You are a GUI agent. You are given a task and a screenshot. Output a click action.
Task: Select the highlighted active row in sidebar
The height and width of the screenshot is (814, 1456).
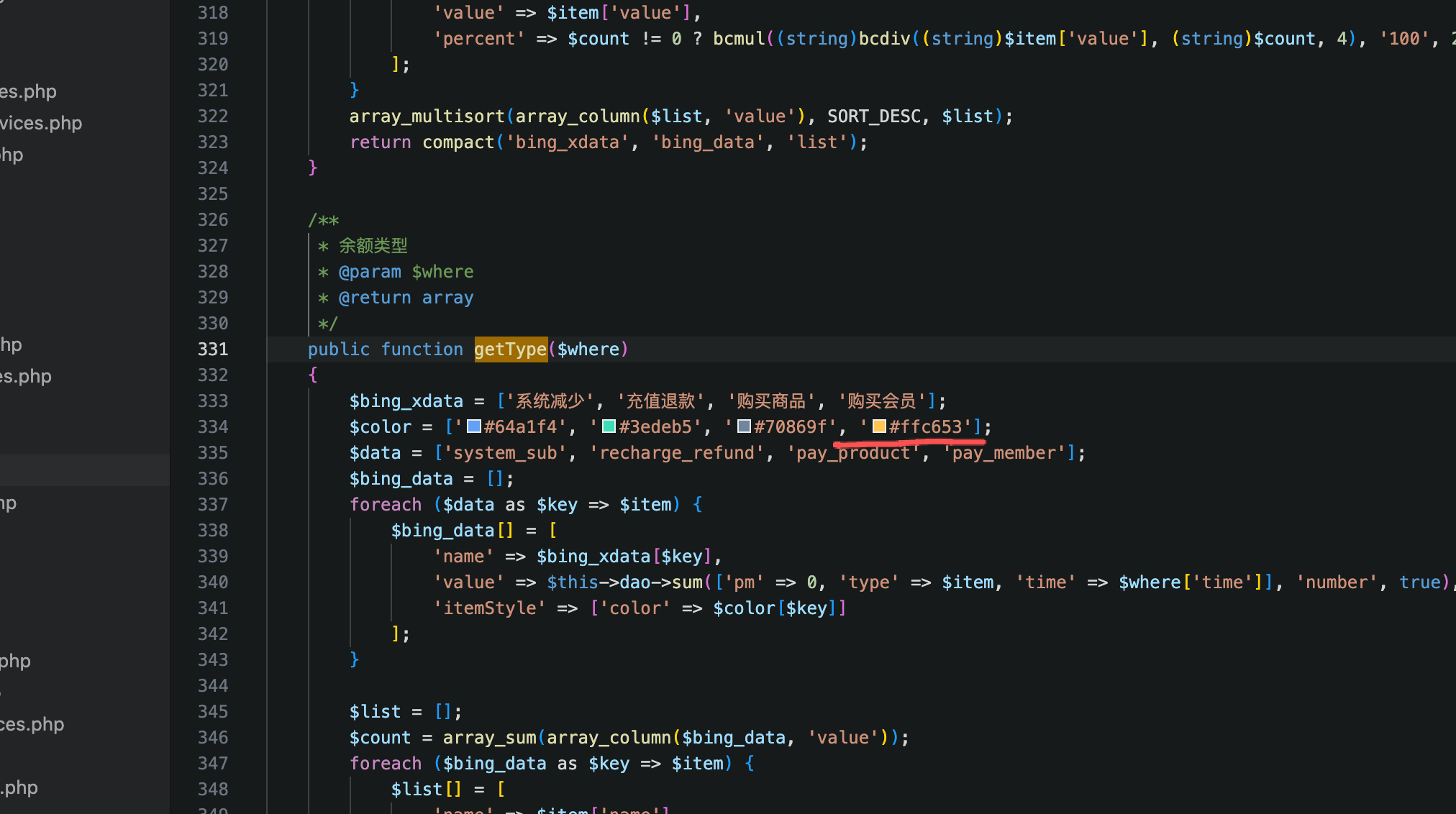(x=85, y=471)
